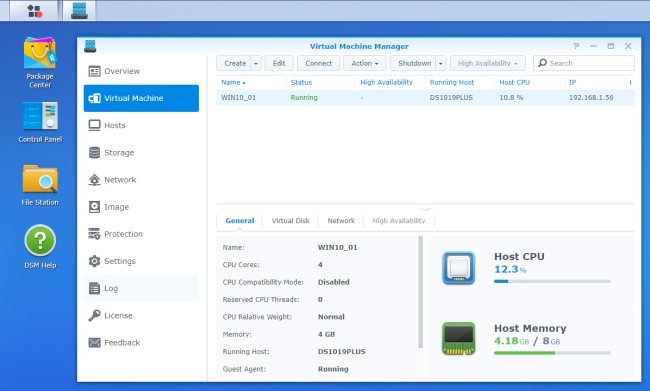
Task: Click the IP column header
Action: [572, 83]
